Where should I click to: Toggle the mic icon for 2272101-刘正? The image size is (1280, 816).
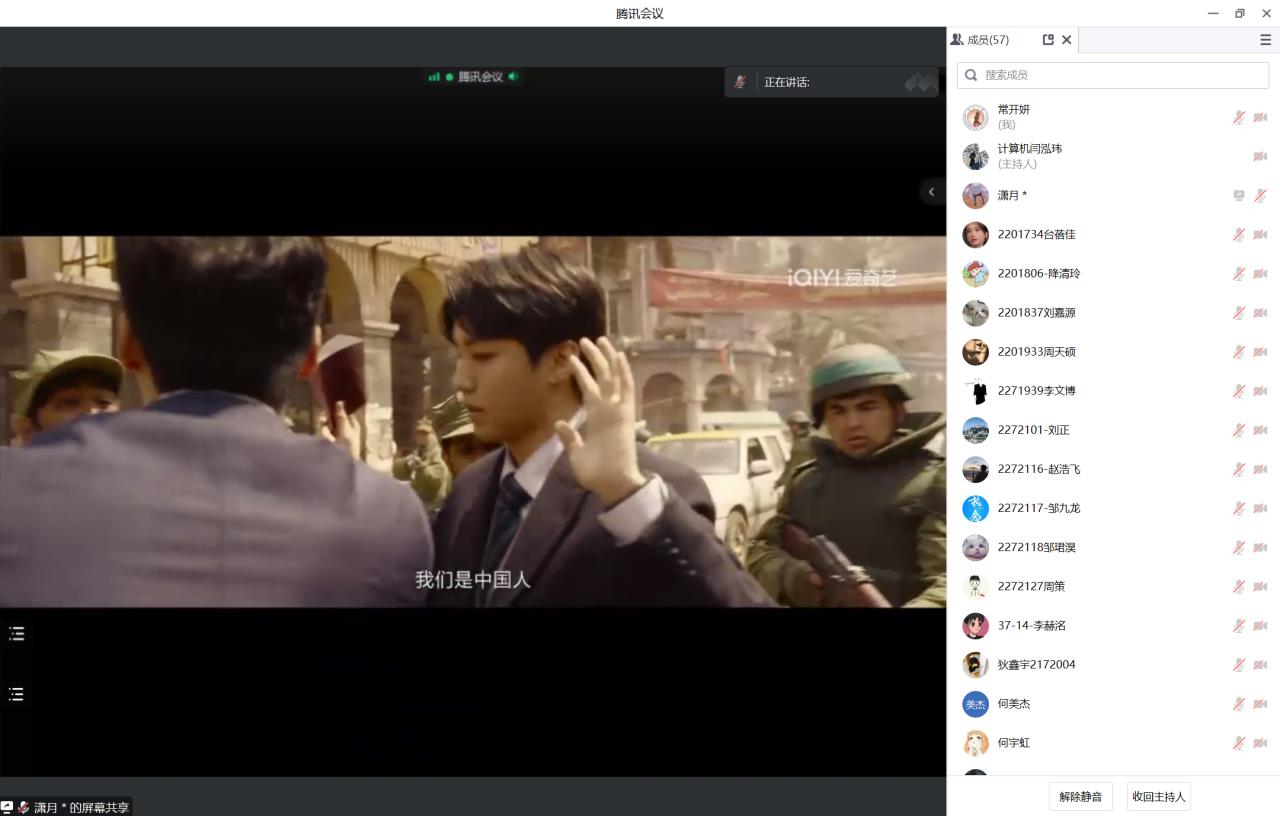click(x=1239, y=430)
